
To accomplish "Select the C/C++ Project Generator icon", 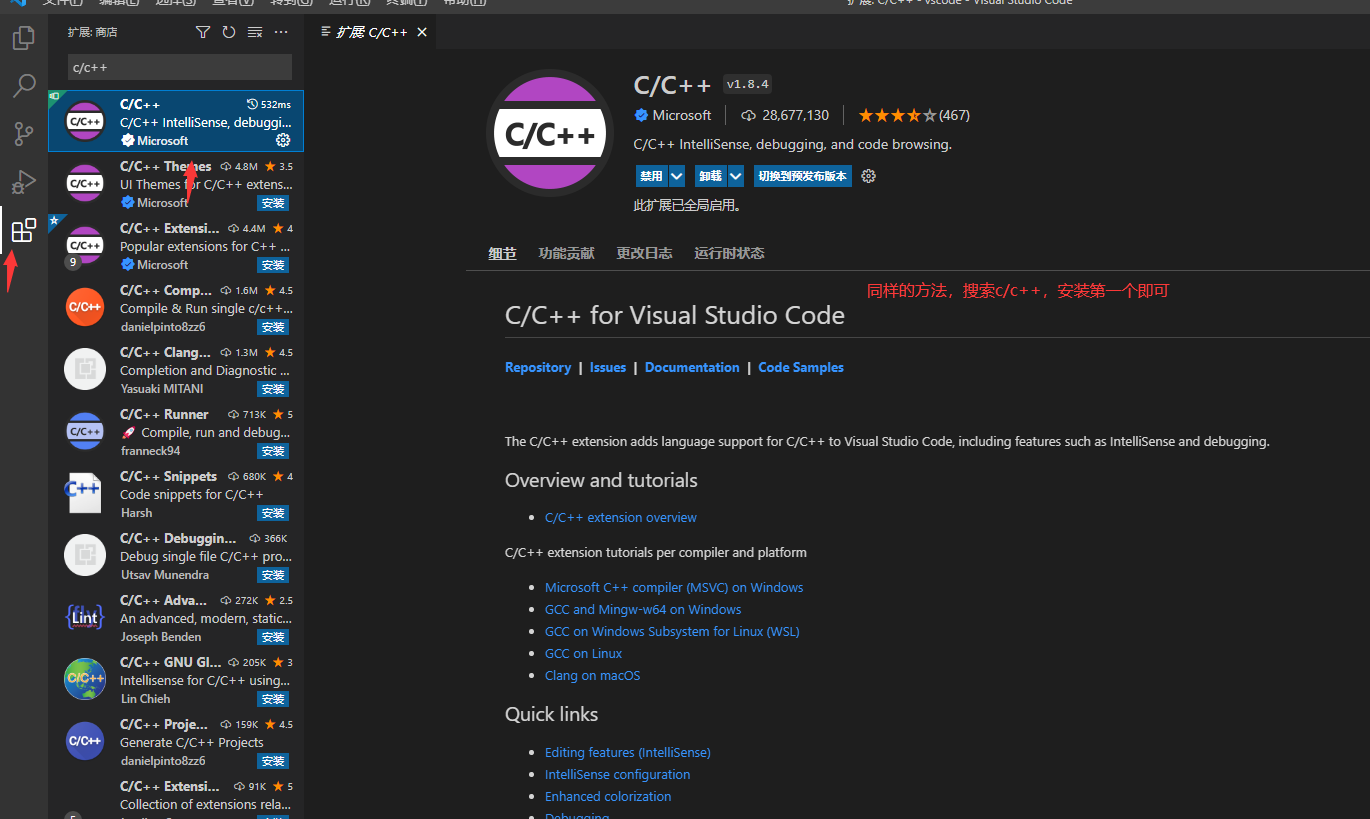I will pos(85,741).
